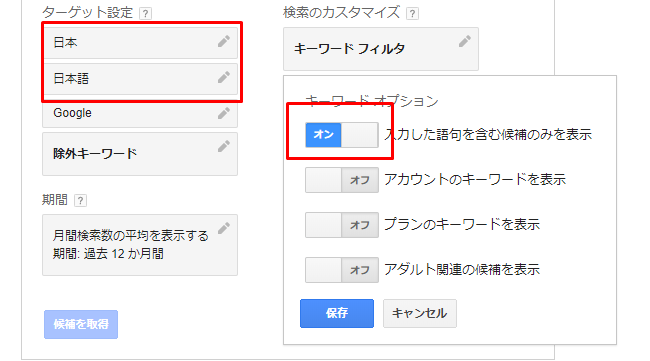Edit the 日本語 language pencil icon
The width and height of the screenshot is (650, 361).
(224, 77)
